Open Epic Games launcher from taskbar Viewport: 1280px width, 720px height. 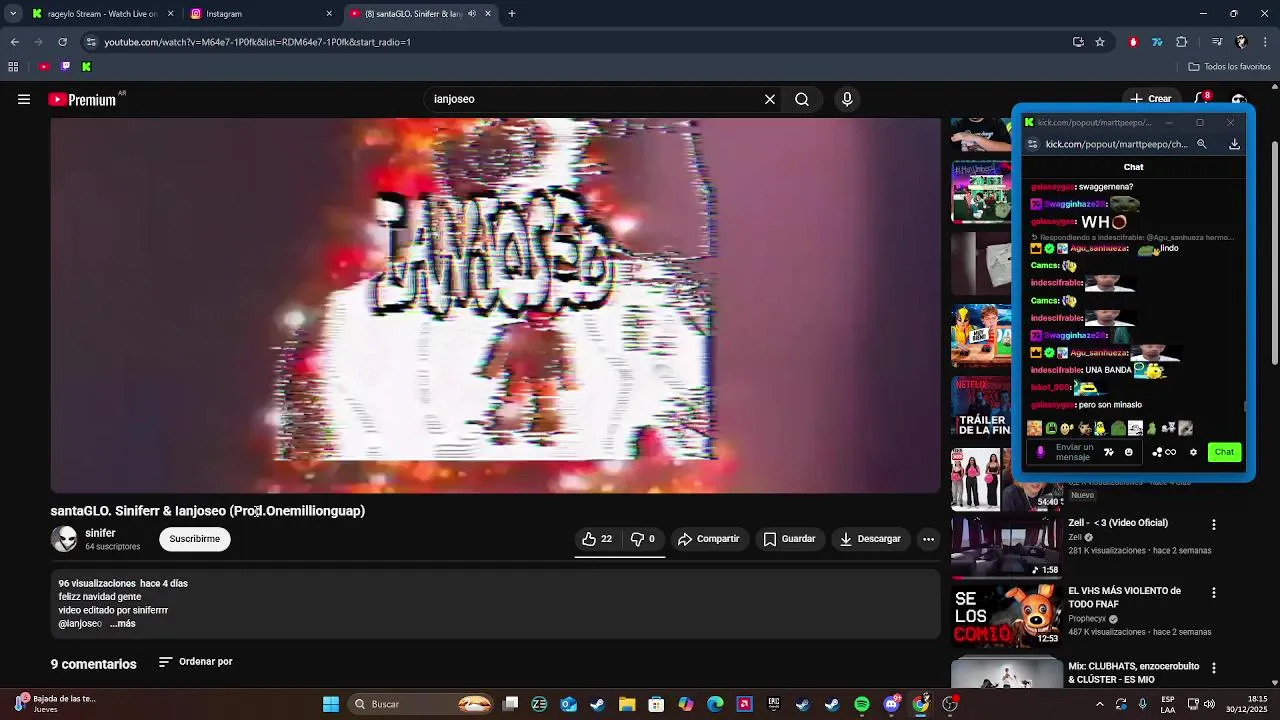(774, 704)
